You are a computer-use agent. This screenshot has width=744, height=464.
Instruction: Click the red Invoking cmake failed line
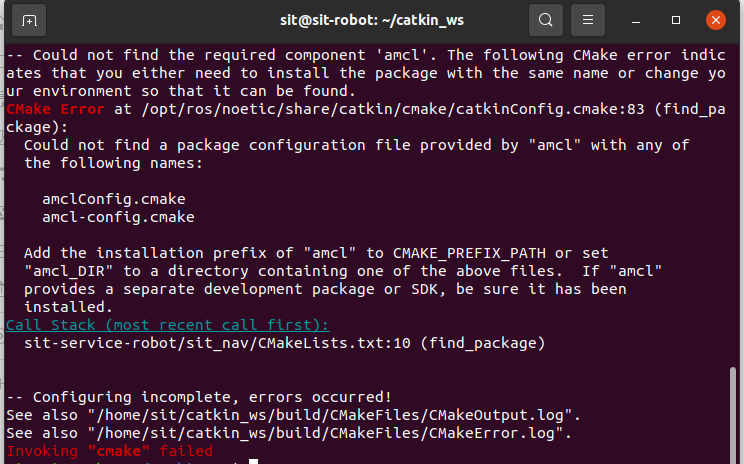pyautogui.click(x=110, y=451)
